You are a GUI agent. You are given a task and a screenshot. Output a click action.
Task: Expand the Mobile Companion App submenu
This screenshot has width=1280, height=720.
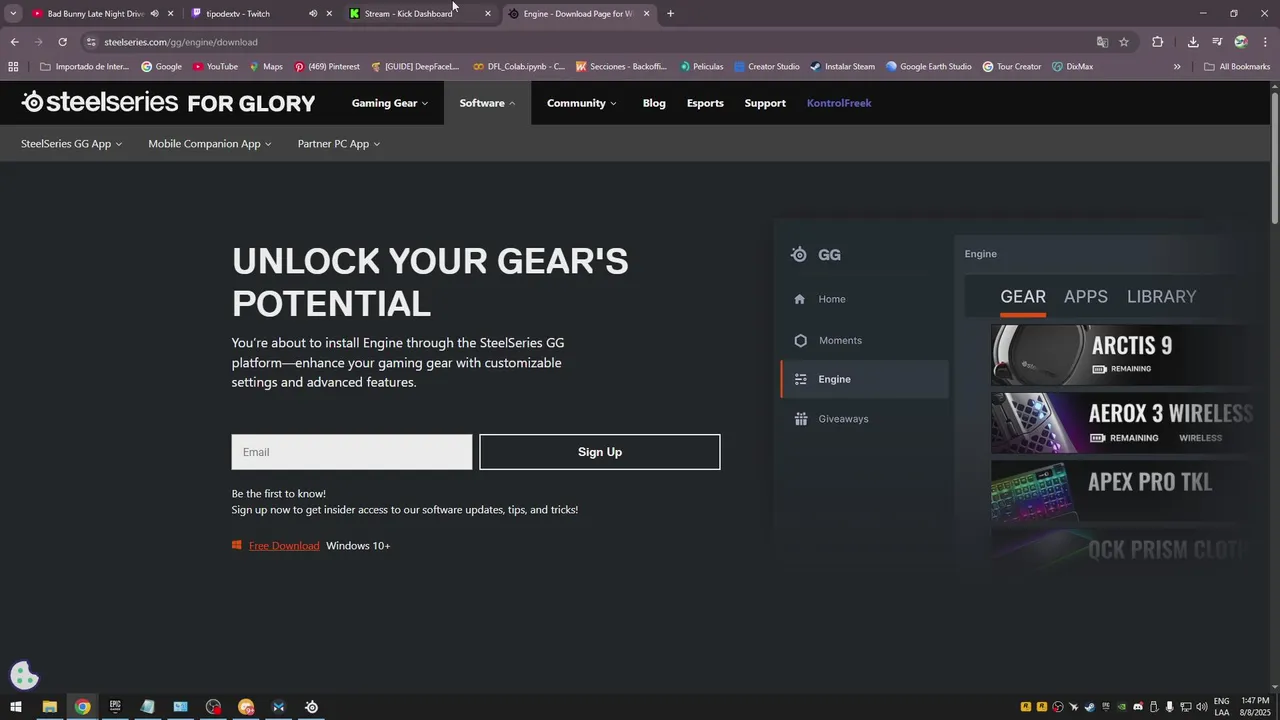click(x=210, y=144)
